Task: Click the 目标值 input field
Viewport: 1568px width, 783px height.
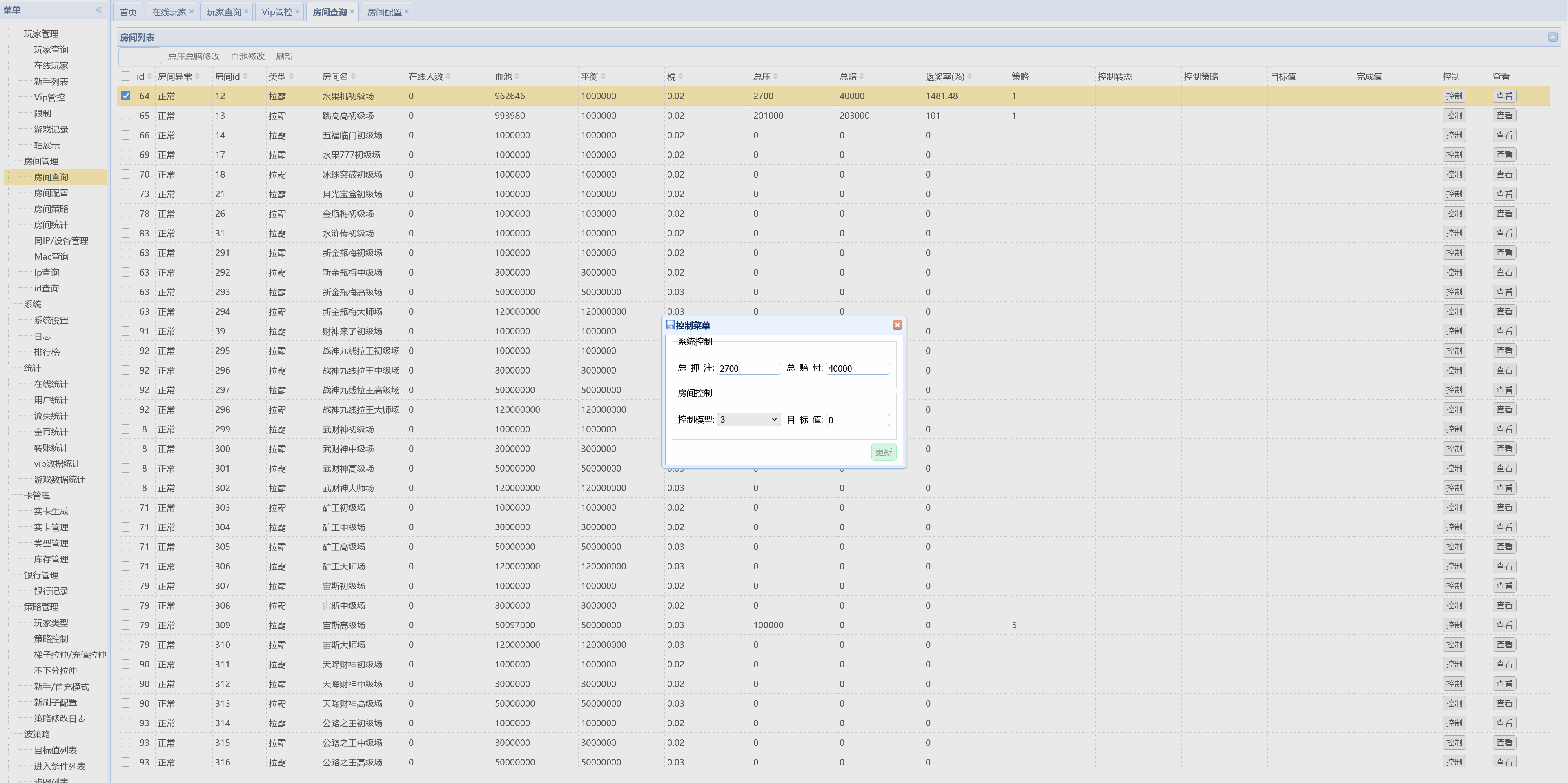Action: [857, 420]
